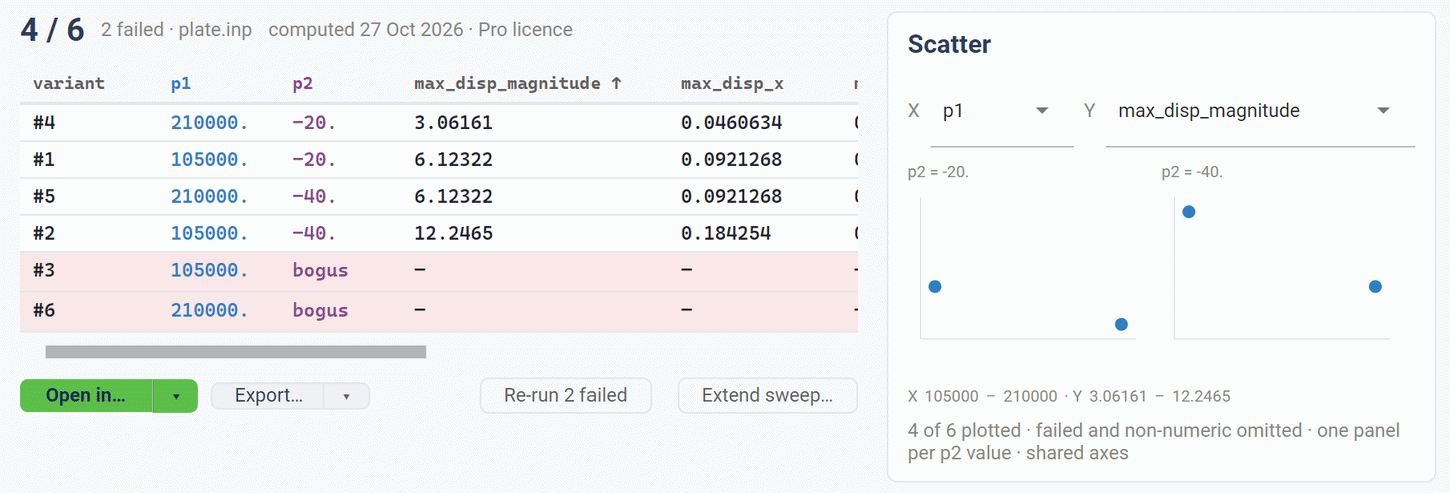1450x493 pixels.
Task: Click the Export… button
Action: point(268,396)
